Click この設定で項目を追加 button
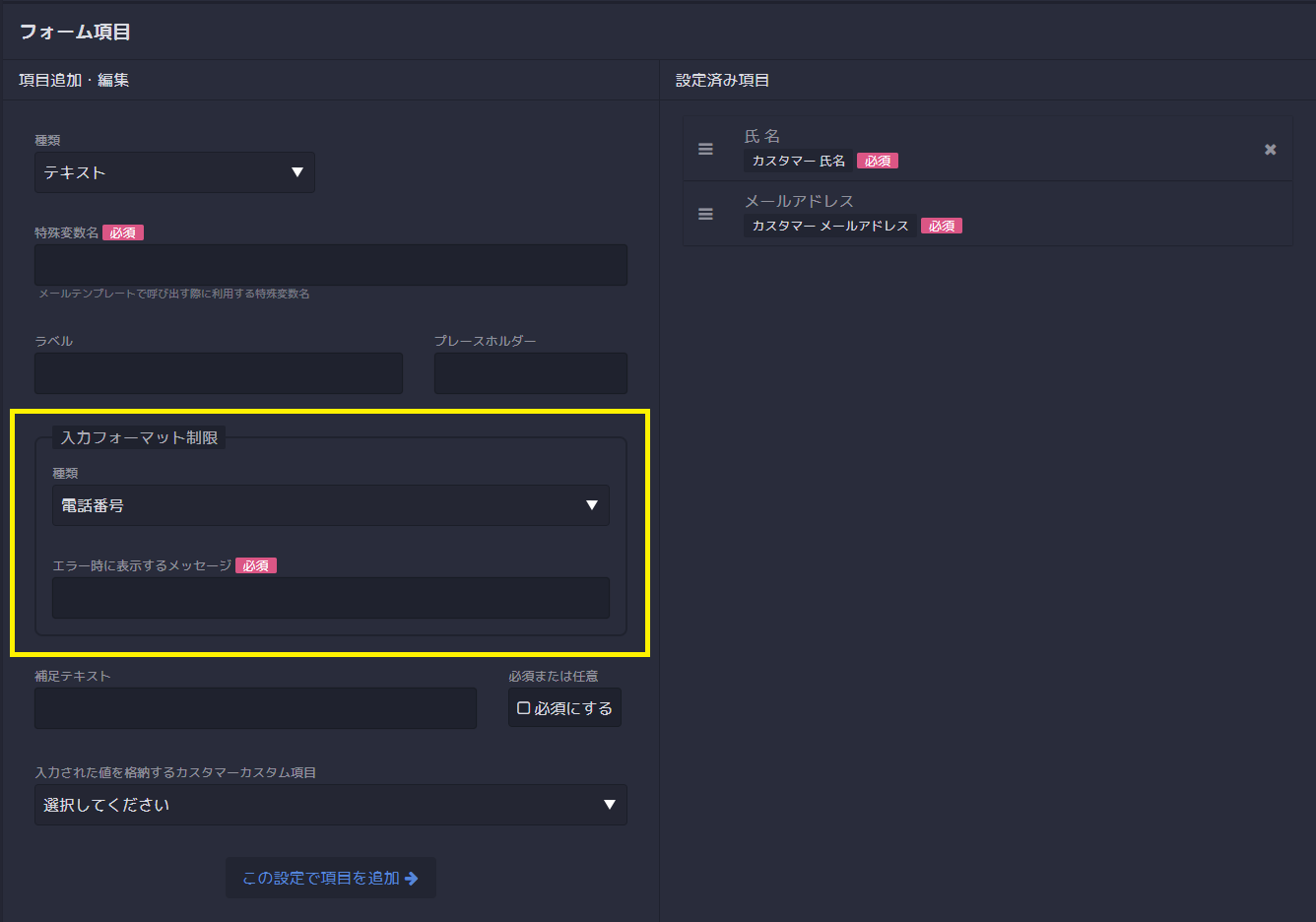This screenshot has width=1316, height=922. 331,878
